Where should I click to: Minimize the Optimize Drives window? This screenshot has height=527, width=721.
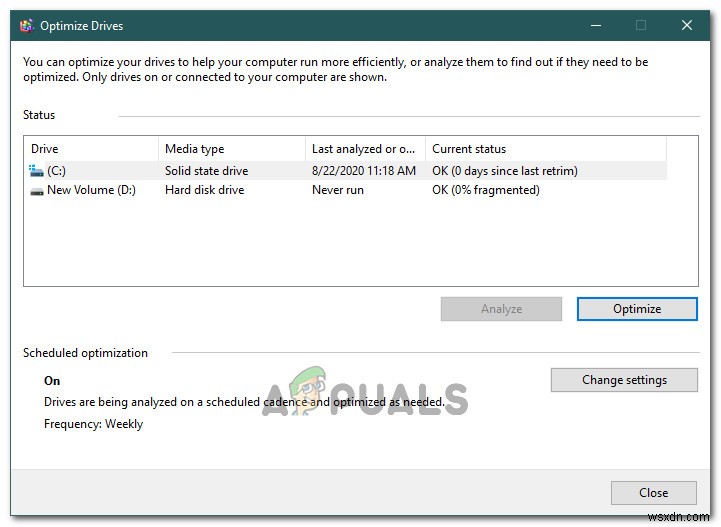coord(596,26)
